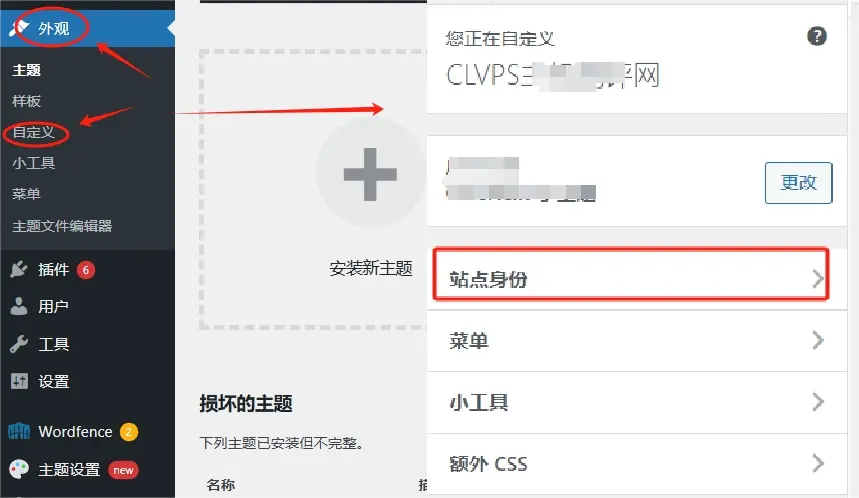Click the Users person icon
The width and height of the screenshot is (859, 498).
click(19, 306)
